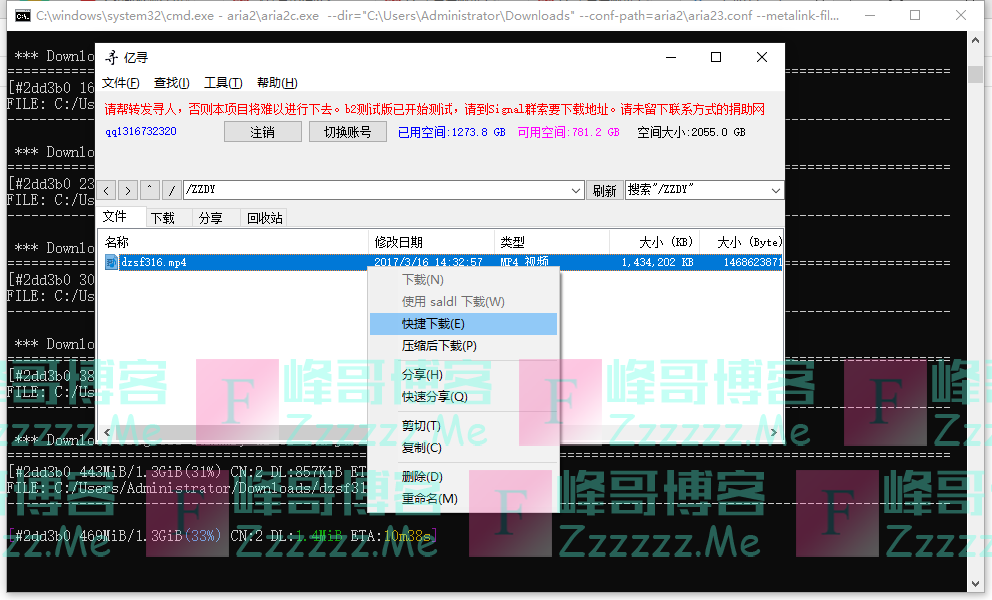The image size is (992, 600).
Task: Open the 文件(F) menu
Action: 120,83
